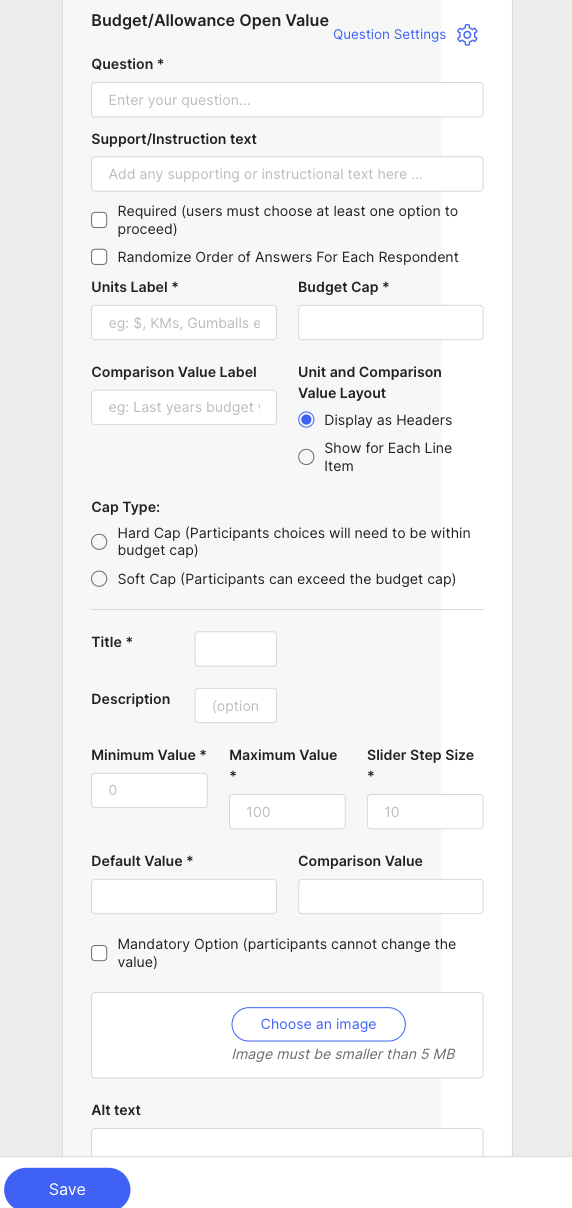Select Display as Headers radio option
This screenshot has width=572, height=1208.
[x=306, y=420]
